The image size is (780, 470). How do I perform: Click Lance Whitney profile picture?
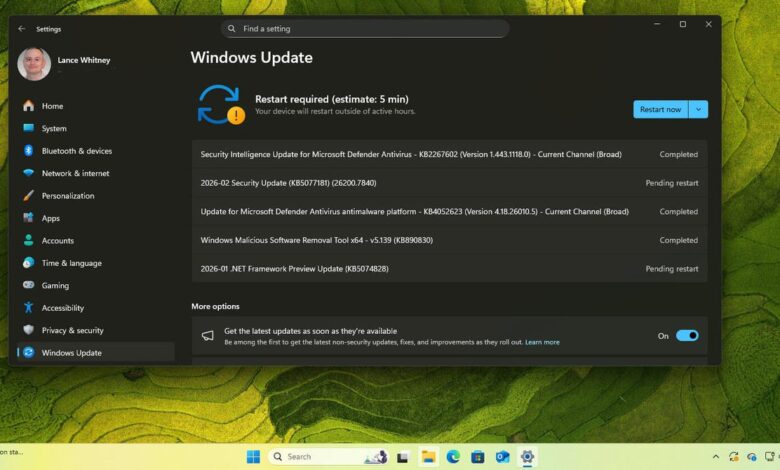pyautogui.click(x=34, y=64)
